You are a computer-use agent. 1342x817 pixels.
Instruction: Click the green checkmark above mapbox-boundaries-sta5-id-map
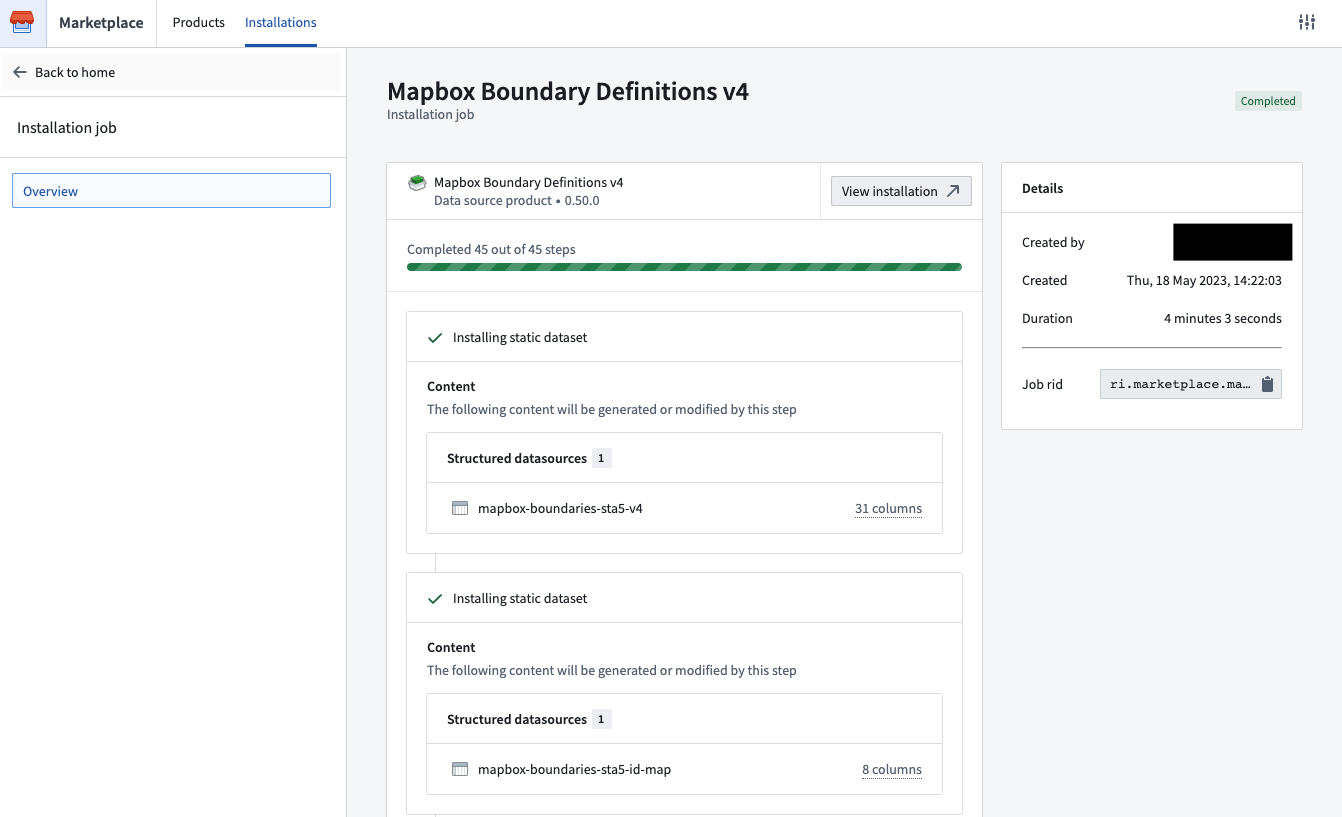pyautogui.click(x=435, y=599)
